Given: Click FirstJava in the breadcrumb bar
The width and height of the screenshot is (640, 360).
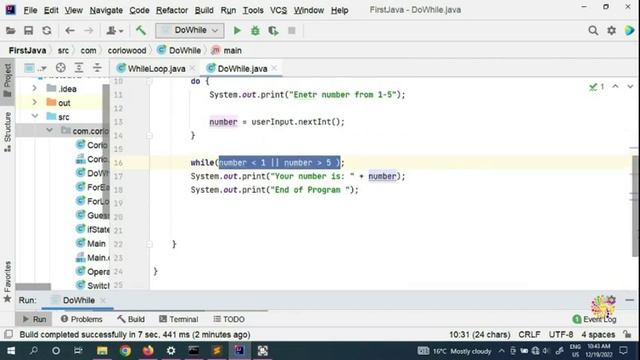Looking at the screenshot, I should point(27,51).
